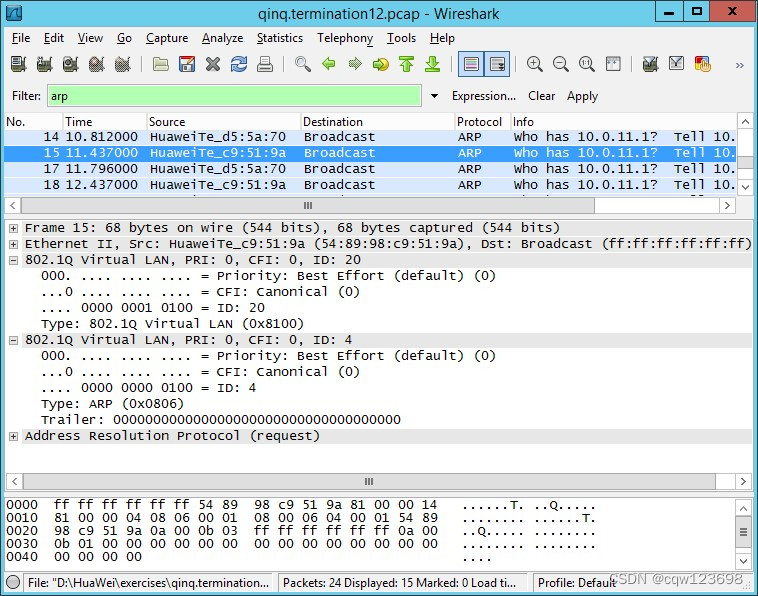Open the capture interfaces list icon
The width and height of the screenshot is (758, 596).
(18, 64)
